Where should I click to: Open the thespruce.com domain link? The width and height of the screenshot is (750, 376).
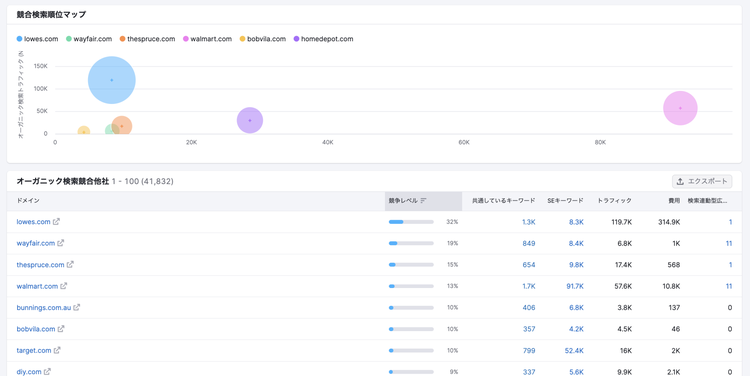point(41,265)
